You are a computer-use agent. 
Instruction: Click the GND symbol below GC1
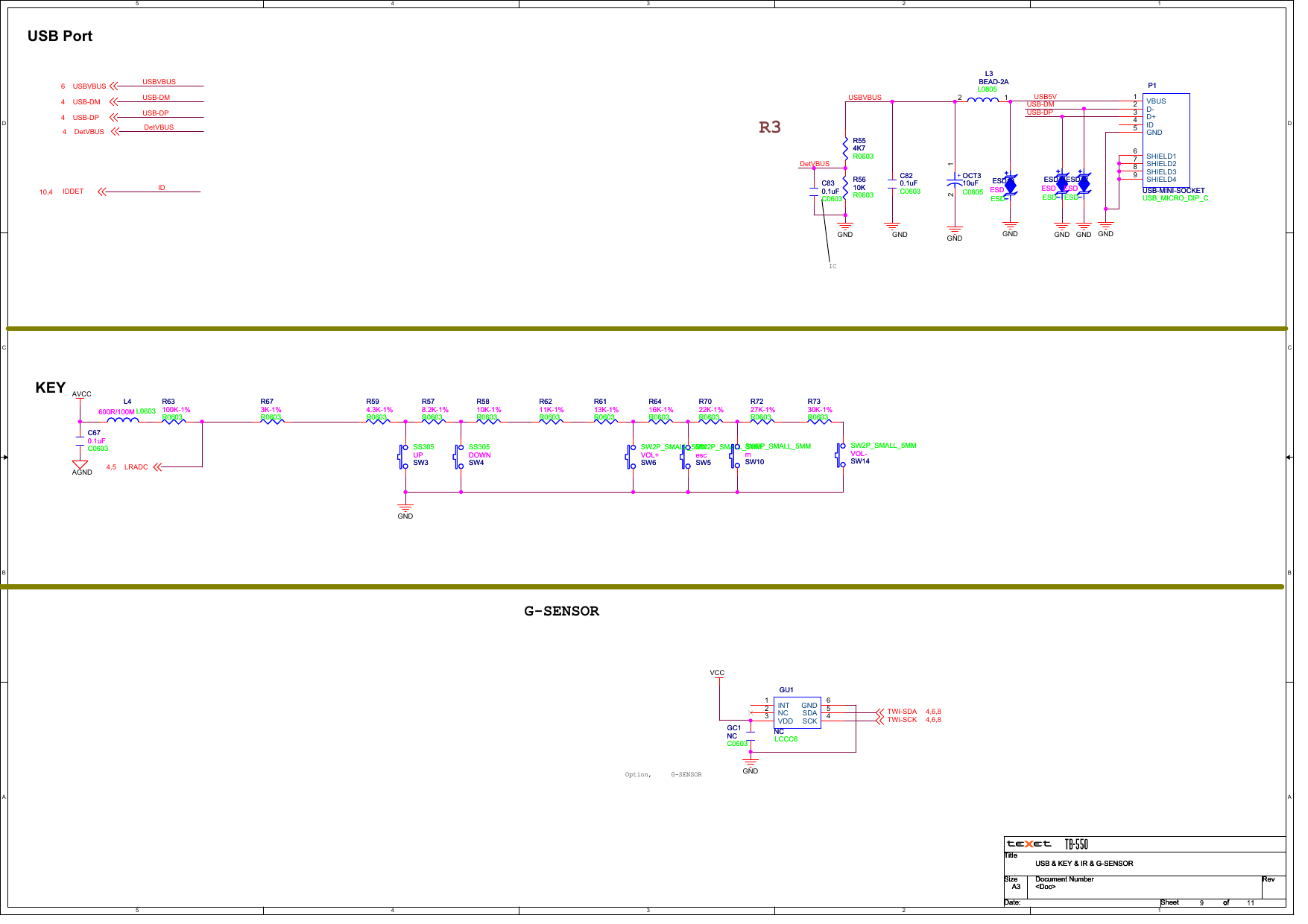click(x=751, y=762)
